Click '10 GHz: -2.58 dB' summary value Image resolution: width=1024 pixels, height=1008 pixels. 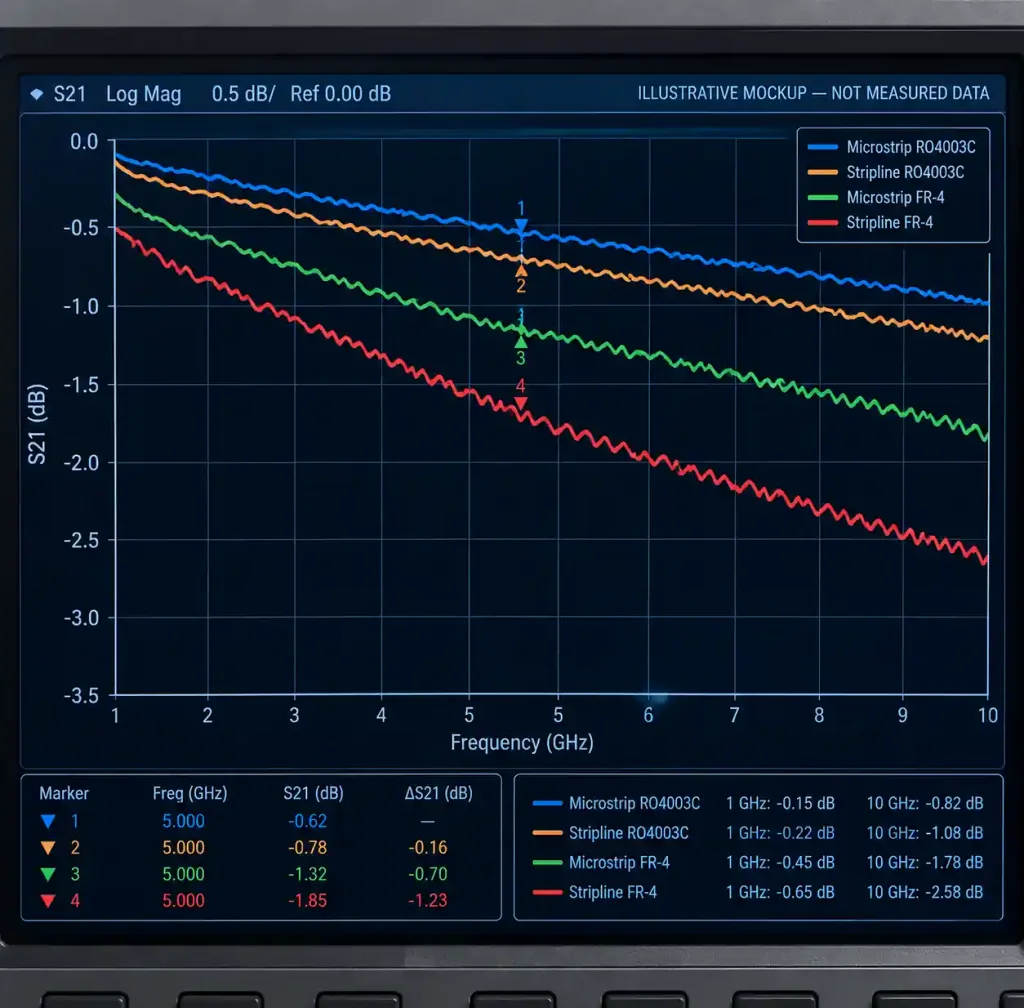925,892
